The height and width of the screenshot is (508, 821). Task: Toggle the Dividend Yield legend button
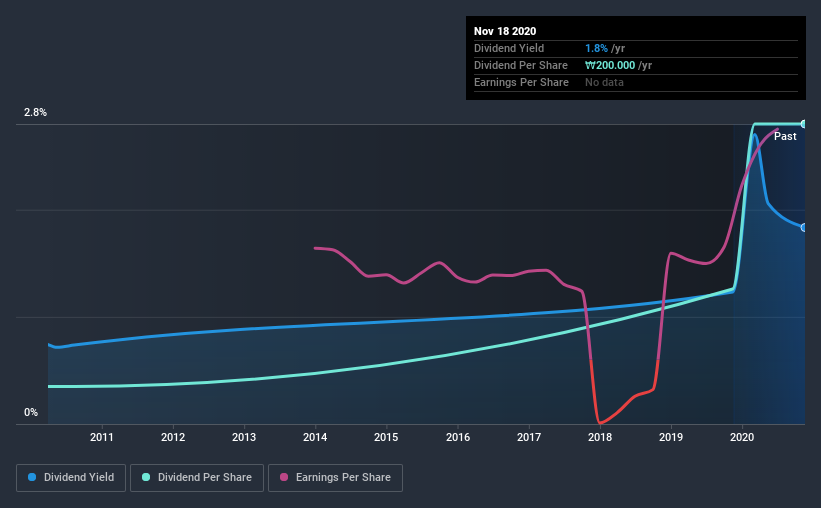71,478
